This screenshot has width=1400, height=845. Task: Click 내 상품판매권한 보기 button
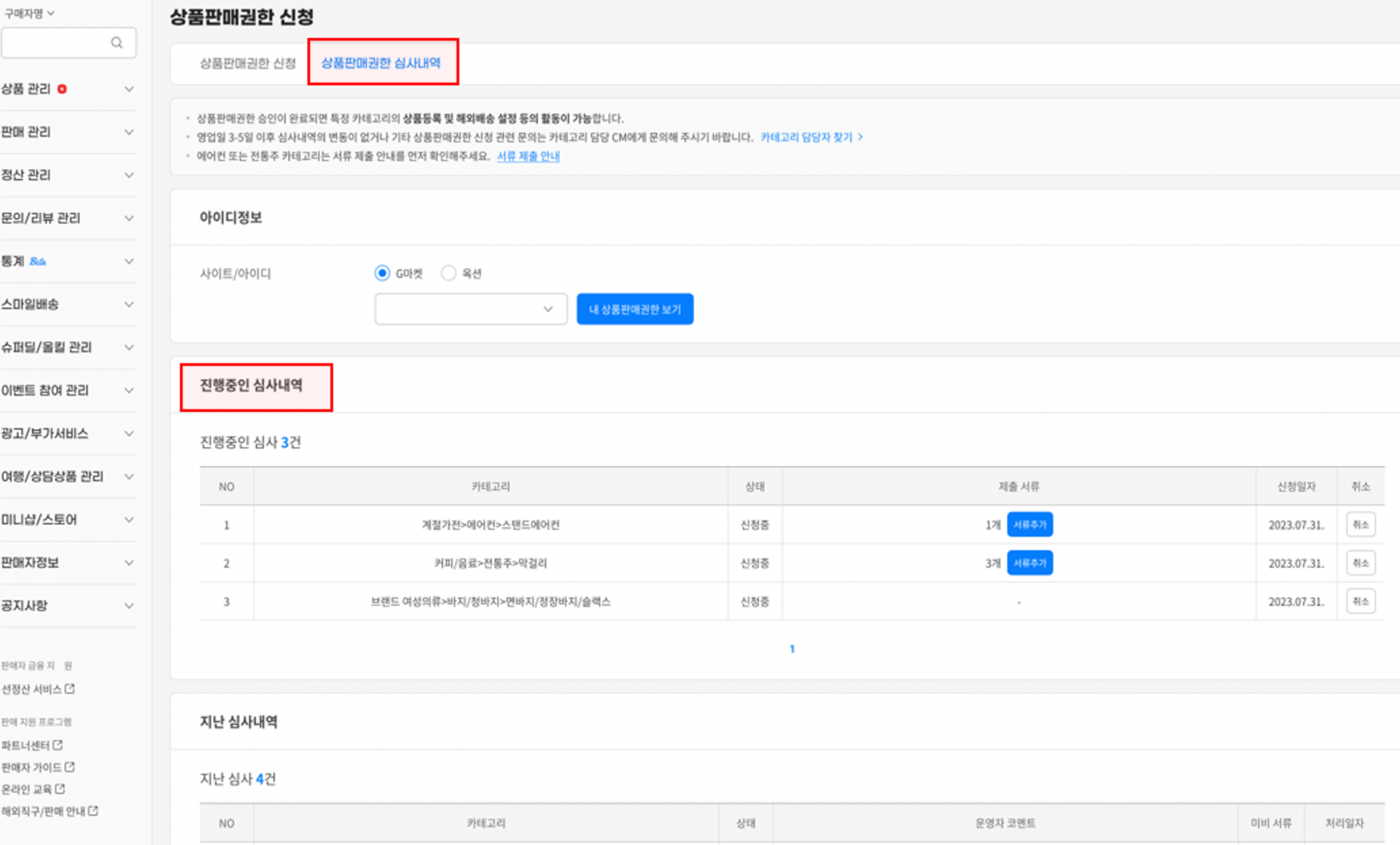[x=634, y=309]
